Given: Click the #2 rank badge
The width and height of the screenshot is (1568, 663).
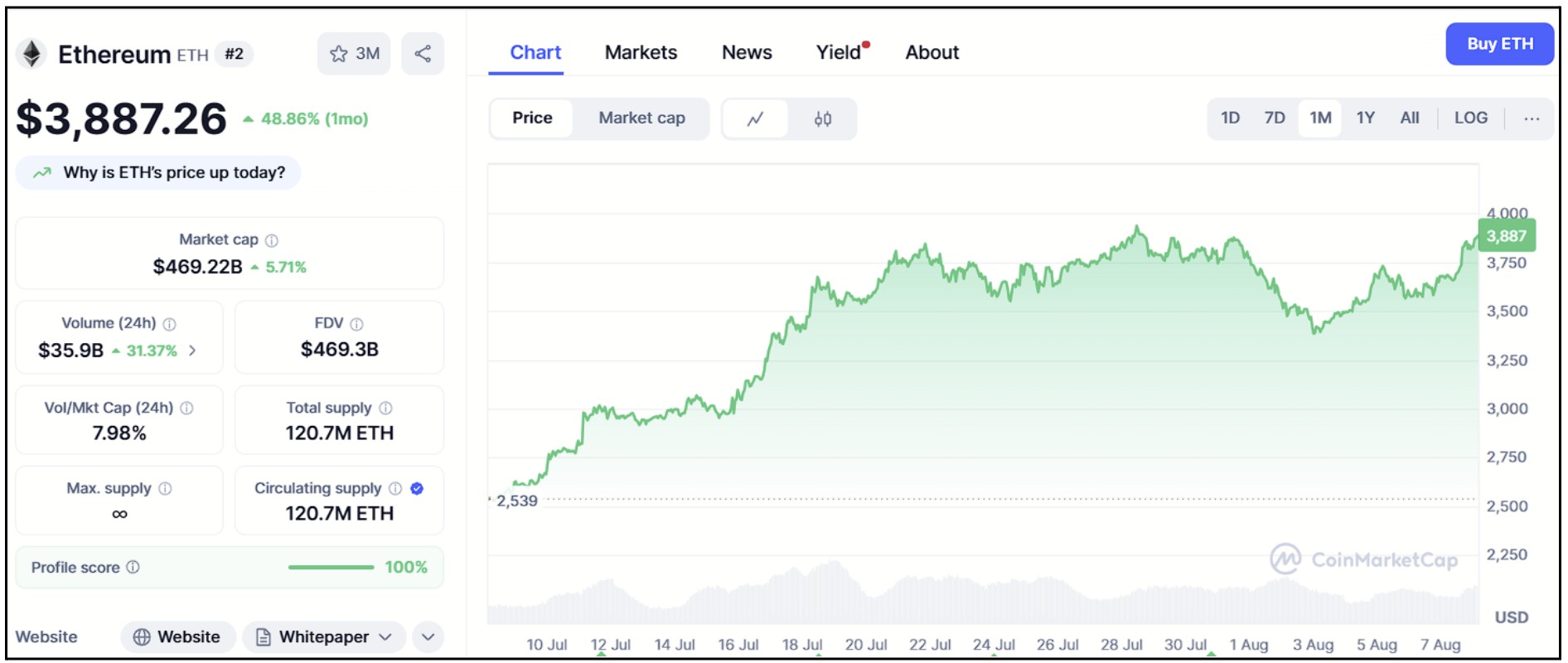Looking at the screenshot, I should 234,54.
